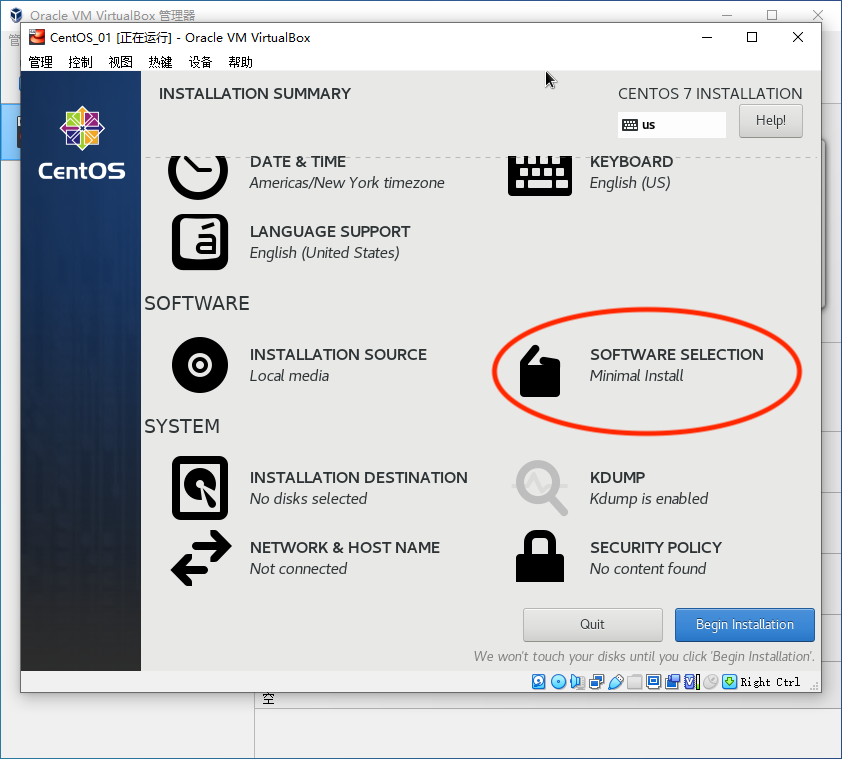
Task: Close the CentOS_01 VM window
Action: pos(798,37)
